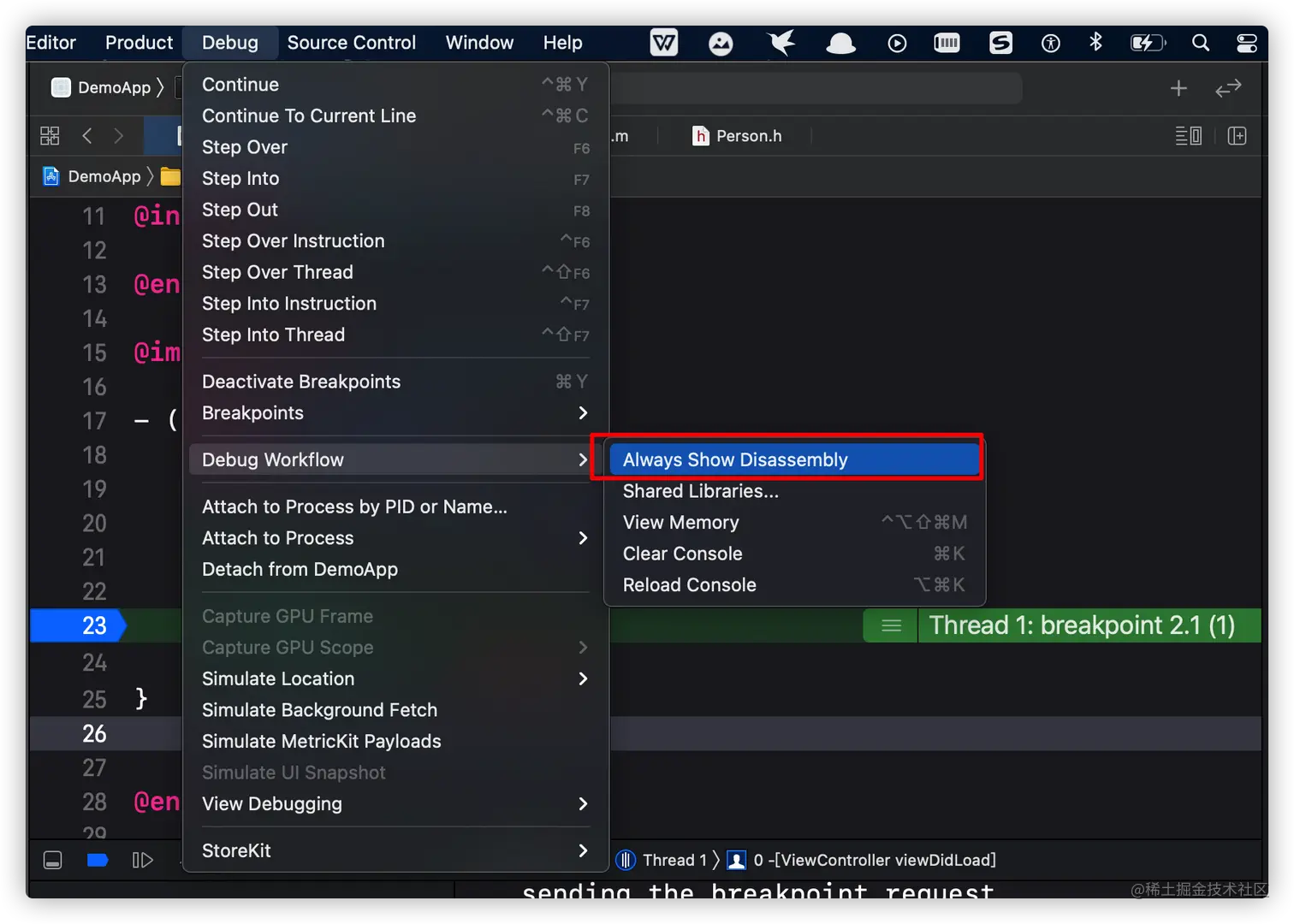This screenshot has width=1294, height=924.
Task: Expand the StoreKit submenu
Action: point(395,850)
